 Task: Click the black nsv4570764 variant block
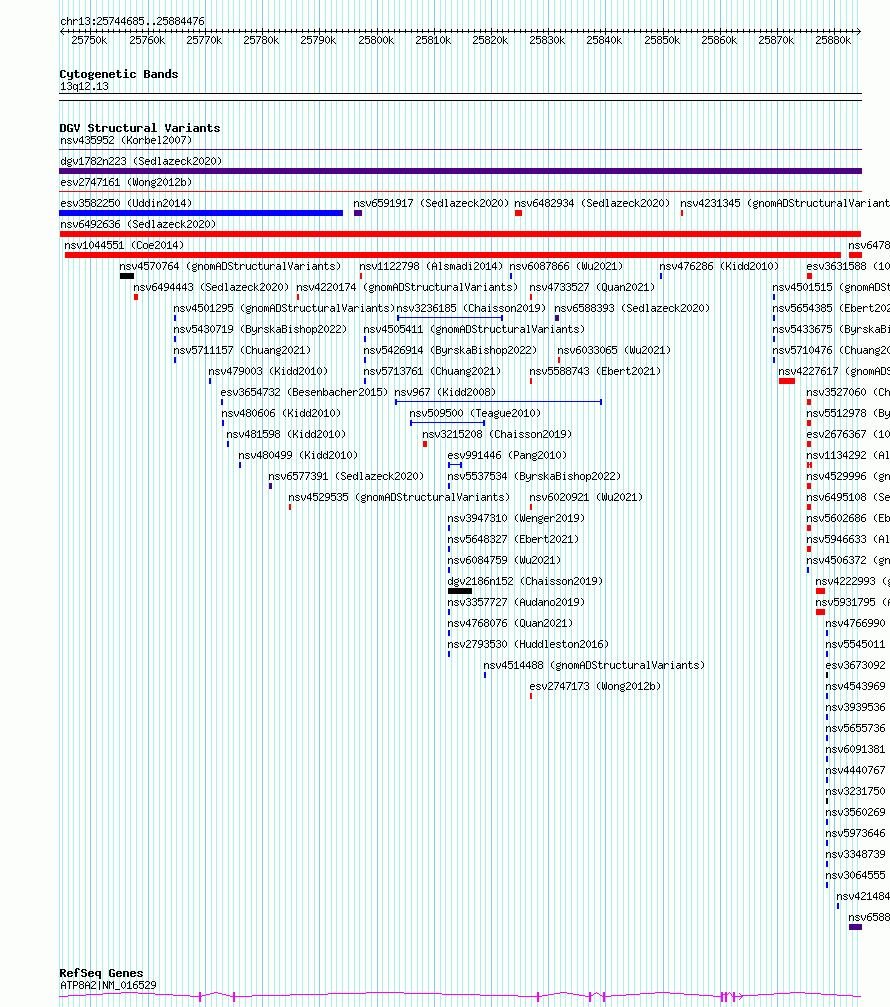[x=127, y=276]
